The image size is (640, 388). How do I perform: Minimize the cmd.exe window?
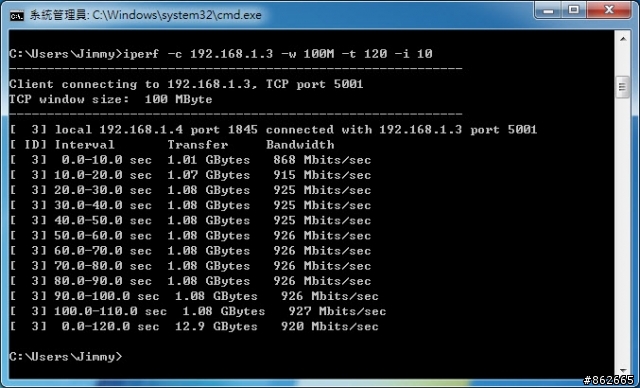(x=548, y=10)
